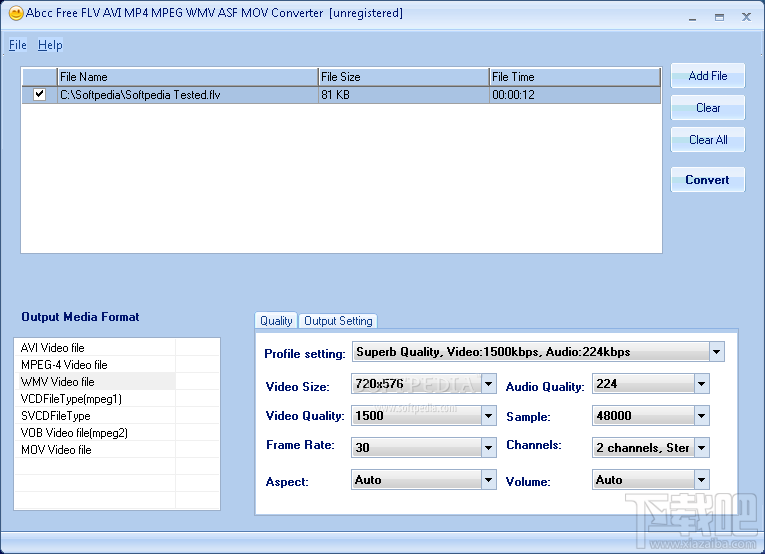The height and width of the screenshot is (554, 765).
Task: Start conversion with the Convert button
Action: pyautogui.click(x=708, y=180)
